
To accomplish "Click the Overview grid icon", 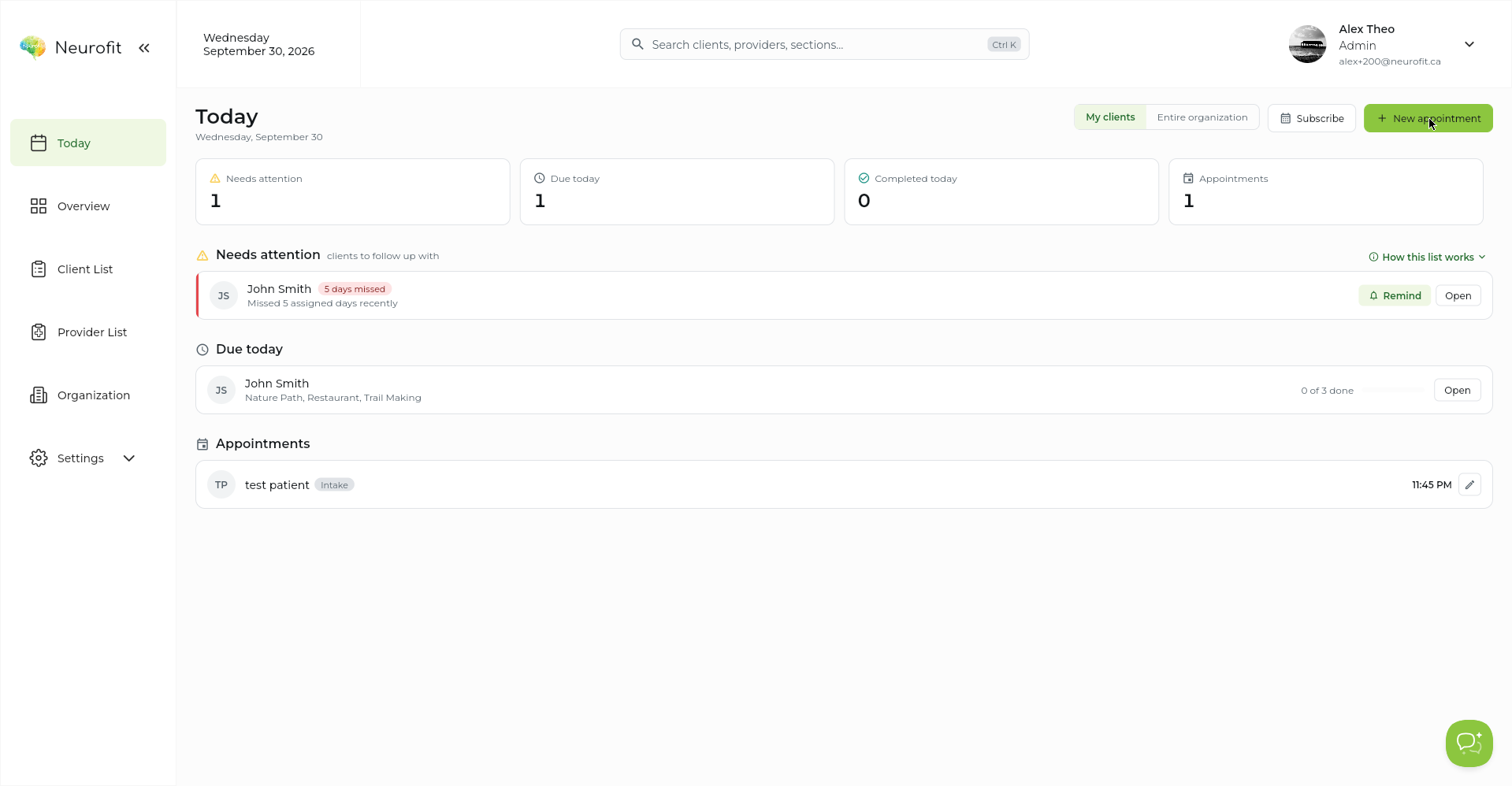I will pyautogui.click(x=39, y=206).
